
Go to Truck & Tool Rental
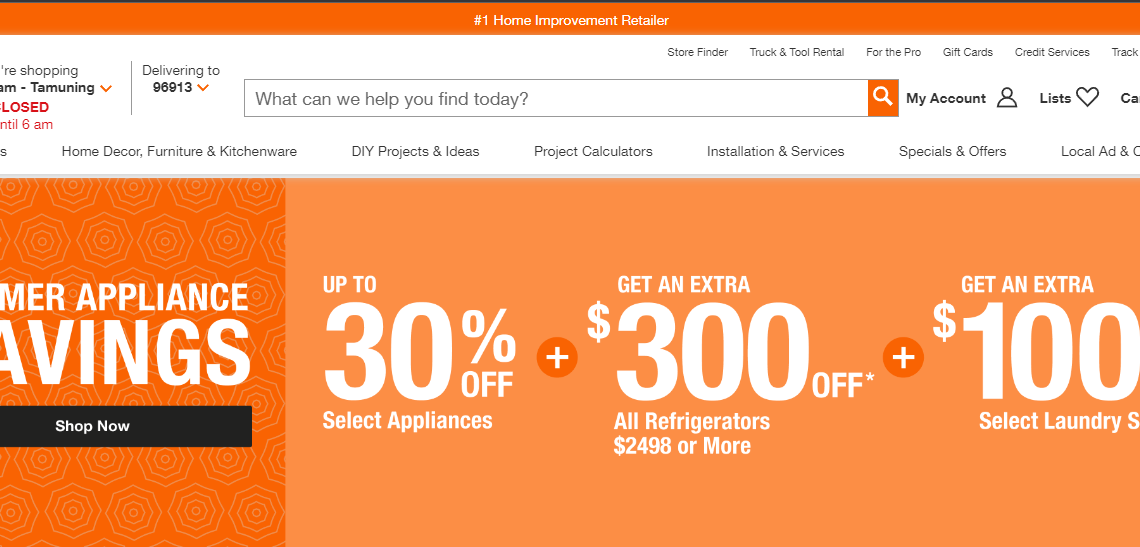797,52
